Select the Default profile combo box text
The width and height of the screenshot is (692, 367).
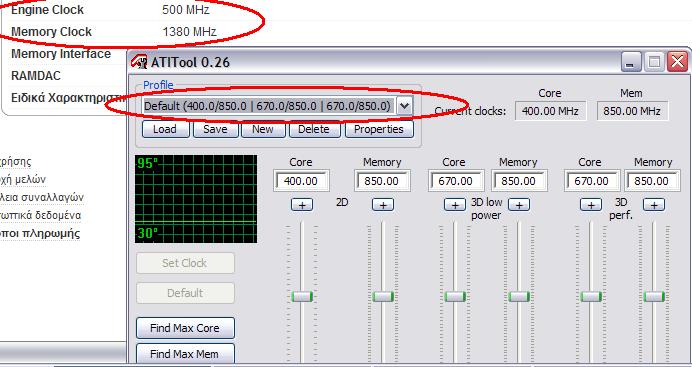[x=268, y=106]
